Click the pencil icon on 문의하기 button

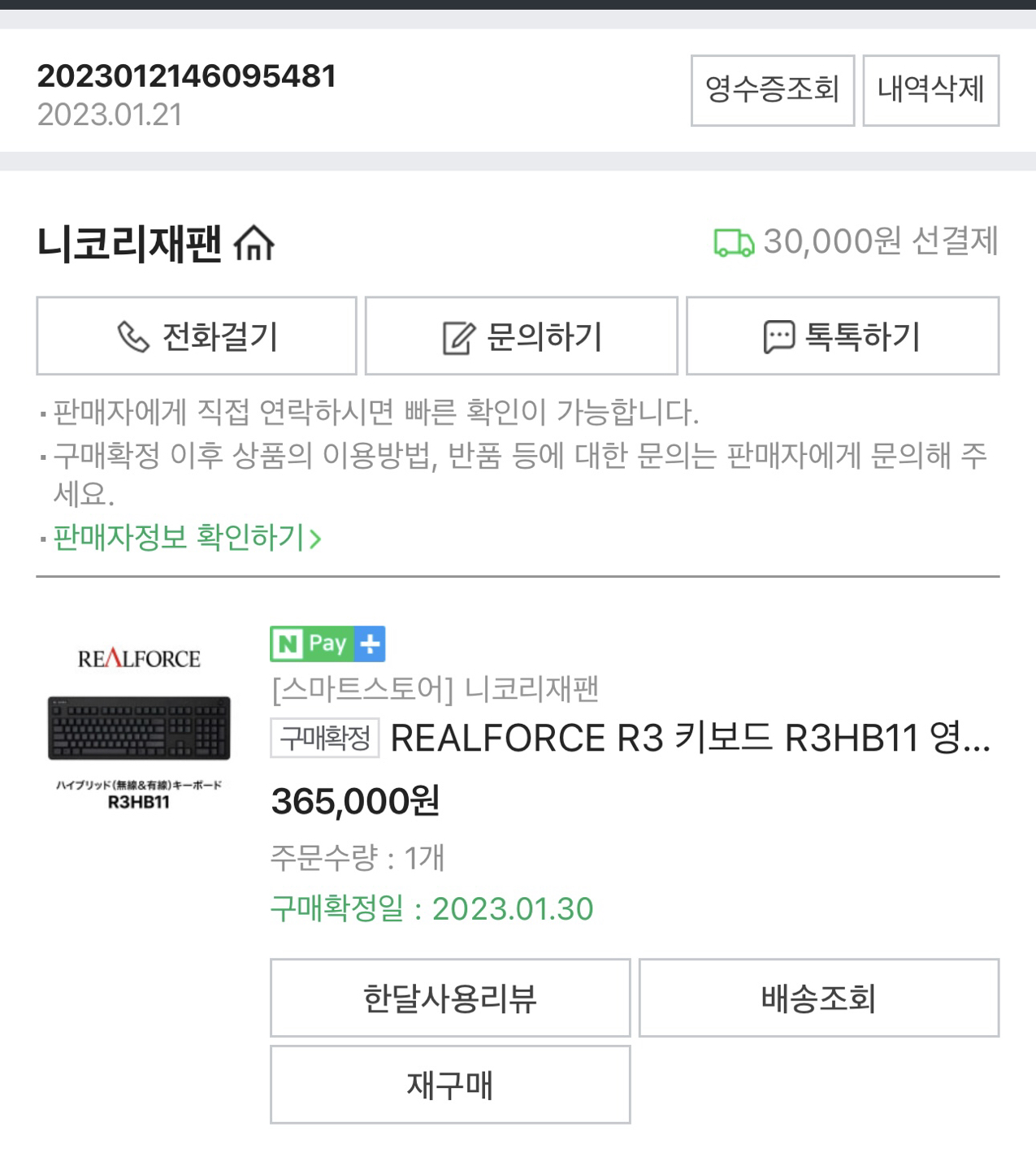click(x=461, y=336)
